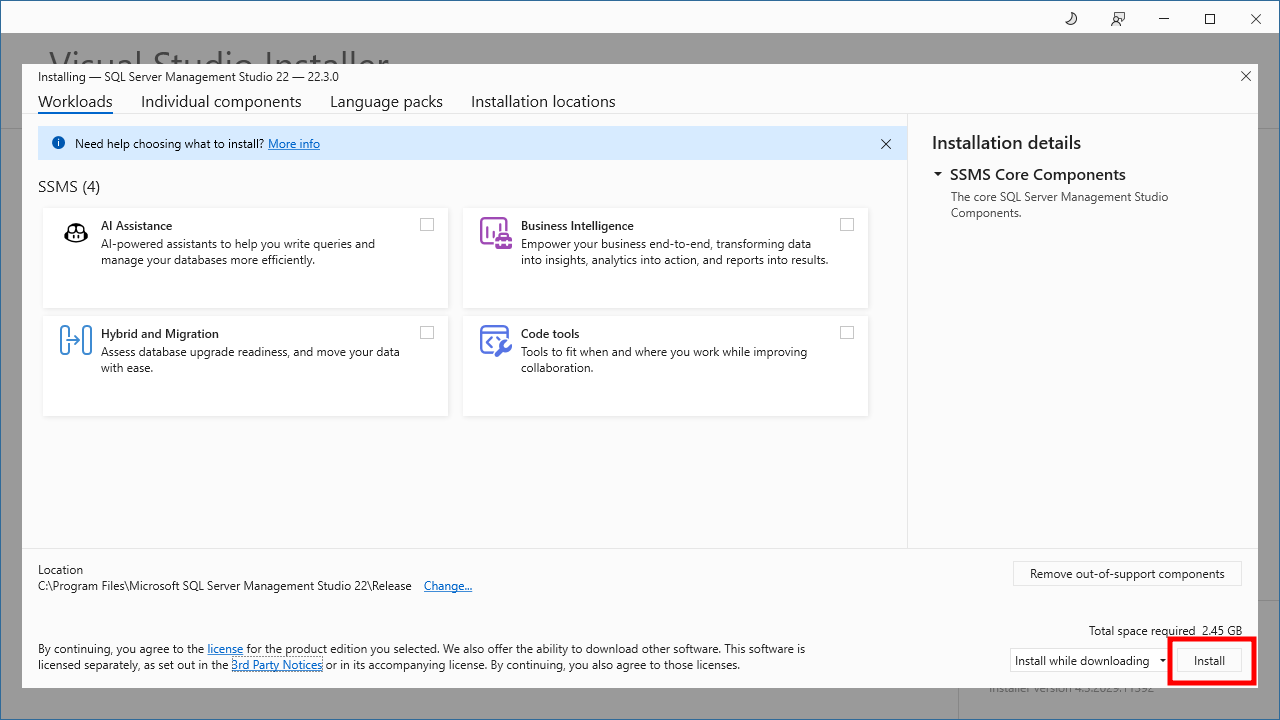
Task: Click the SSMS Core Components description text
Action: click(x=1059, y=205)
